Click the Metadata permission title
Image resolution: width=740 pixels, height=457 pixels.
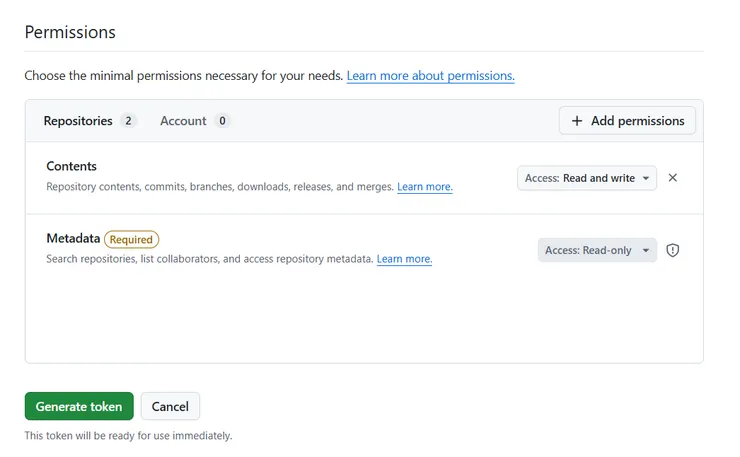(x=73, y=239)
